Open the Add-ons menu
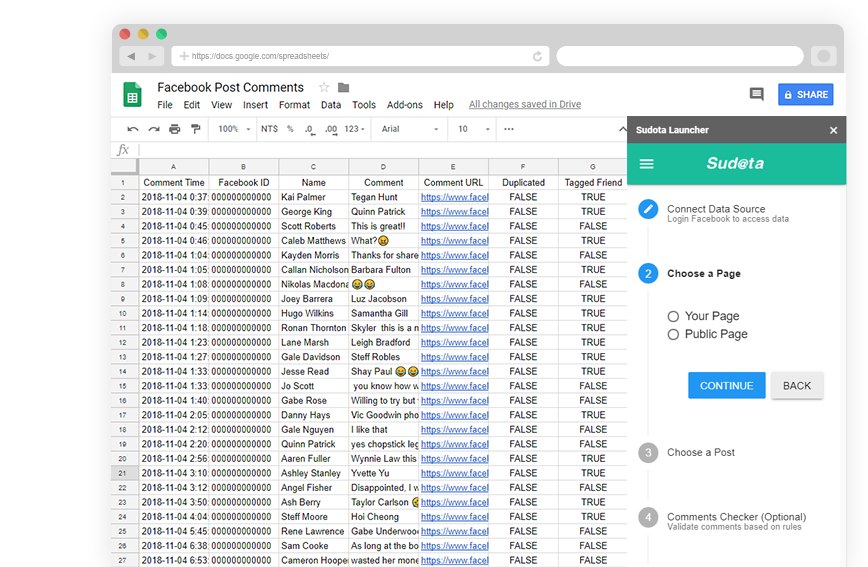This screenshot has width=868, height=567. click(x=404, y=105)
